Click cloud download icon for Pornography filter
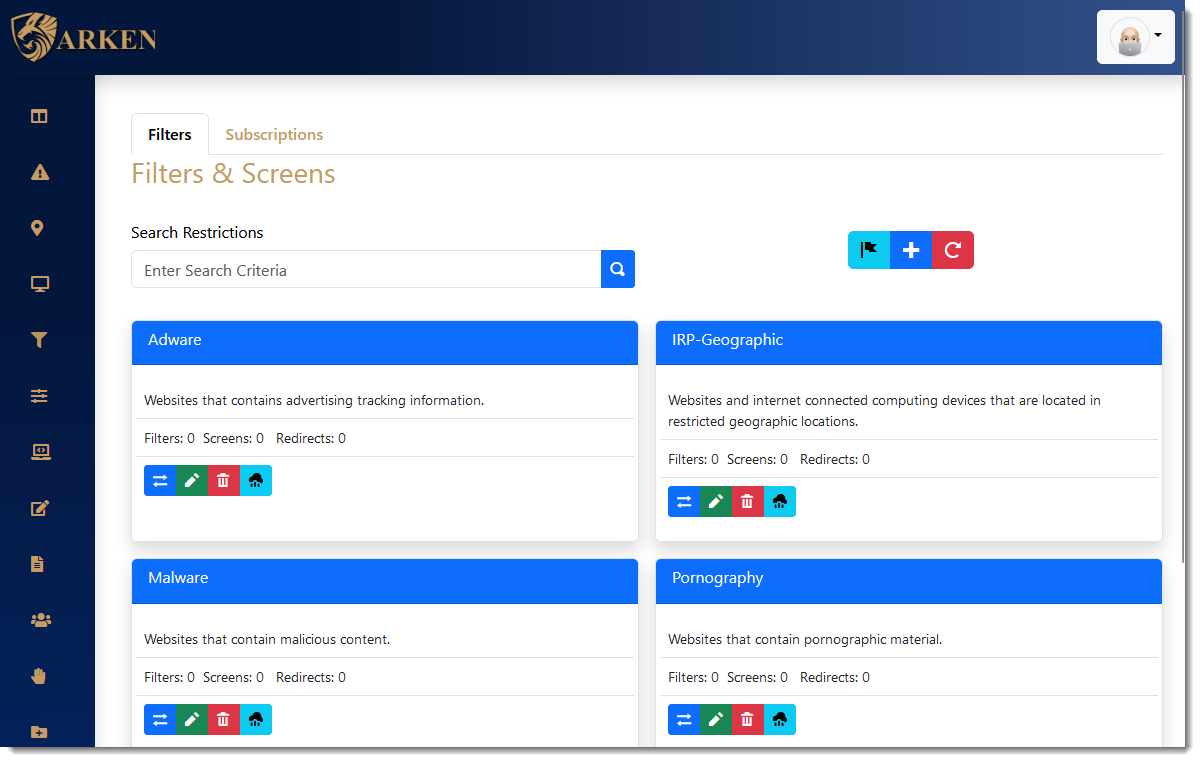This screenshot has height=762, width=1200. pyautogui.click(x=779, y=720)
